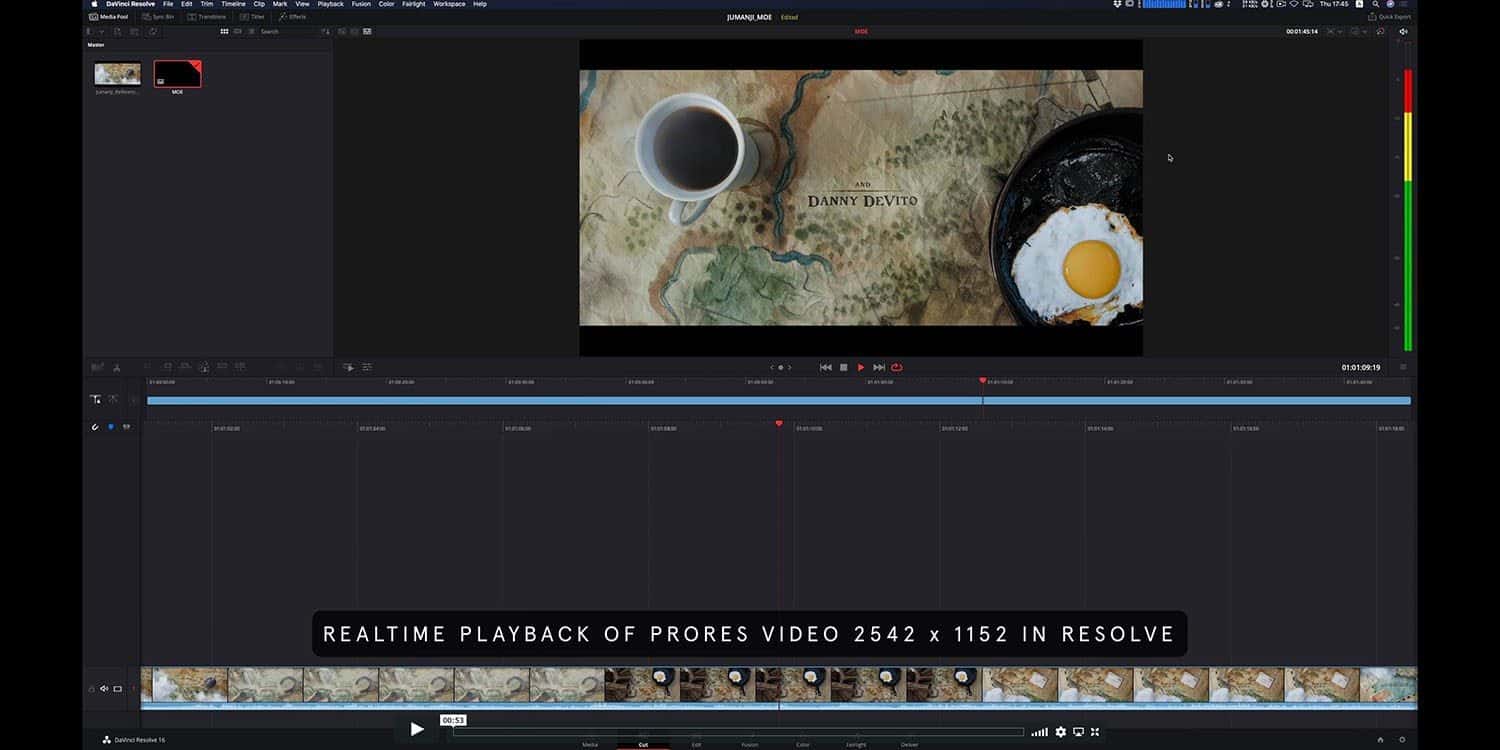Viewport: 1500px width, 750px height.
Task: Click the Quick Export button
Action: 1390,17
